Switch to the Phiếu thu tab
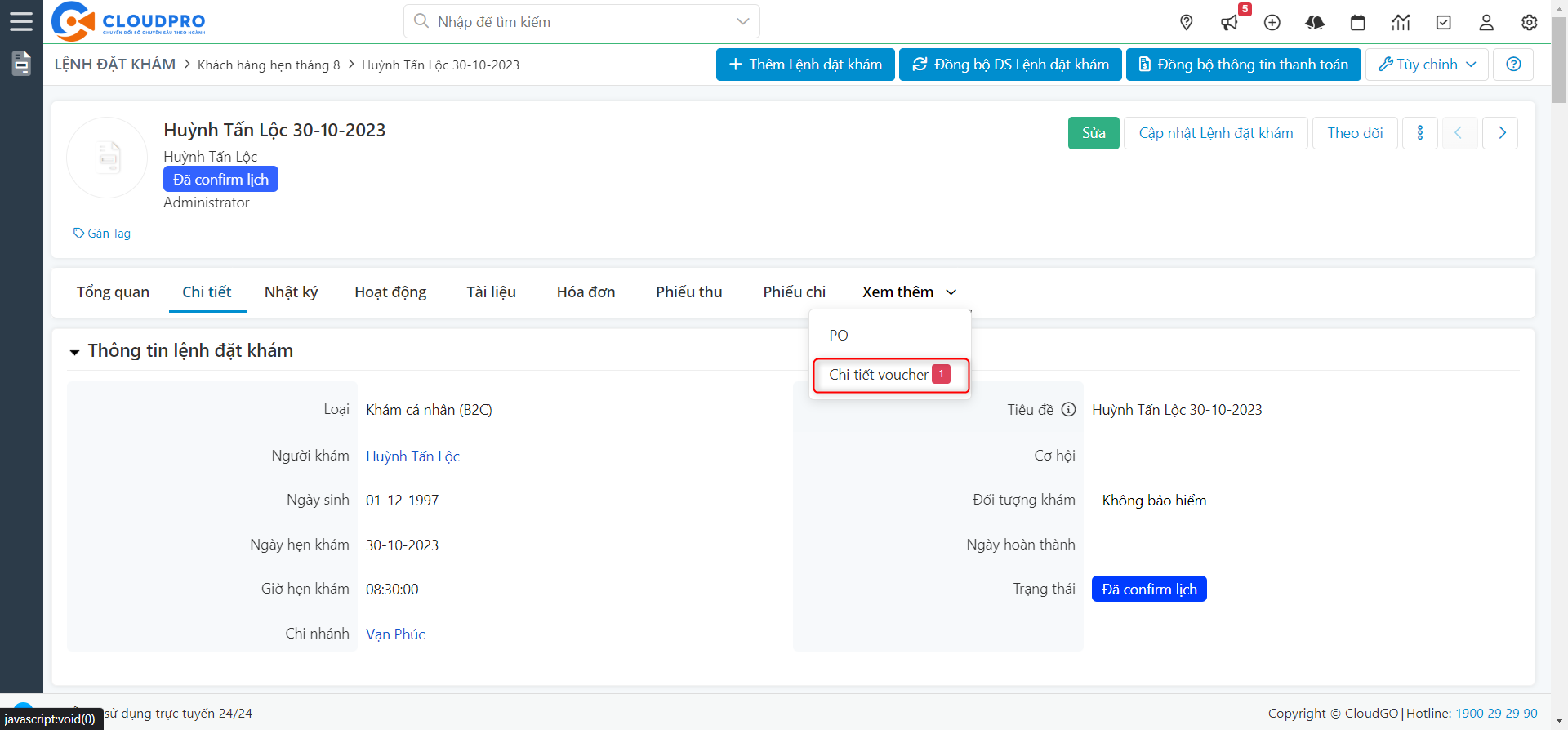This screenshot has height=730, width=1568. pyautogui.click(x=689, y=292)
